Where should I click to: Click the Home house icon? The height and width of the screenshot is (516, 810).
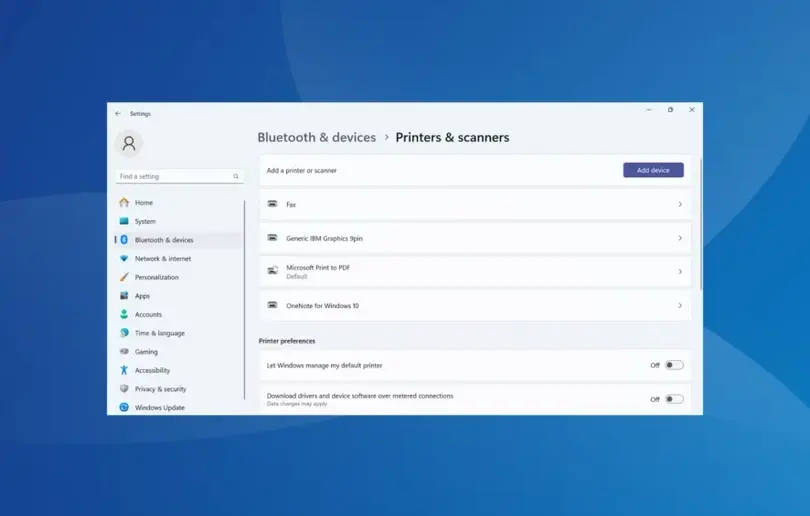point(124,202)
